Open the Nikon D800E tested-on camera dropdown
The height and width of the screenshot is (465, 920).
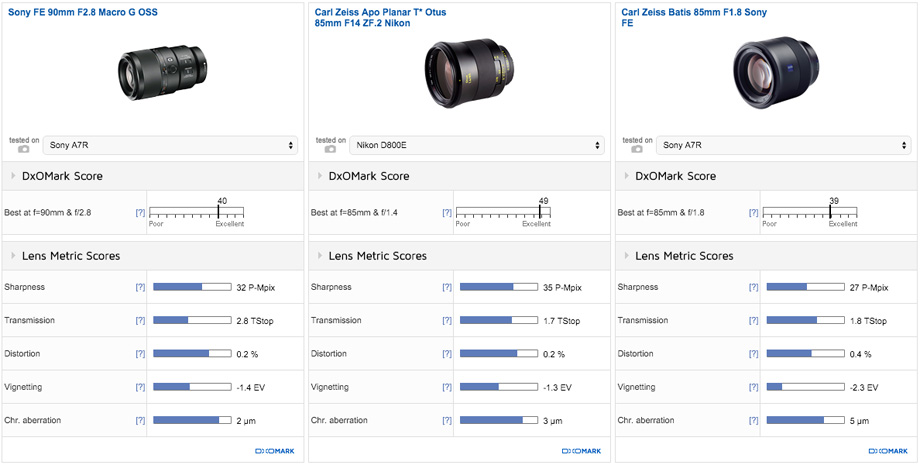tap(477, 145)
